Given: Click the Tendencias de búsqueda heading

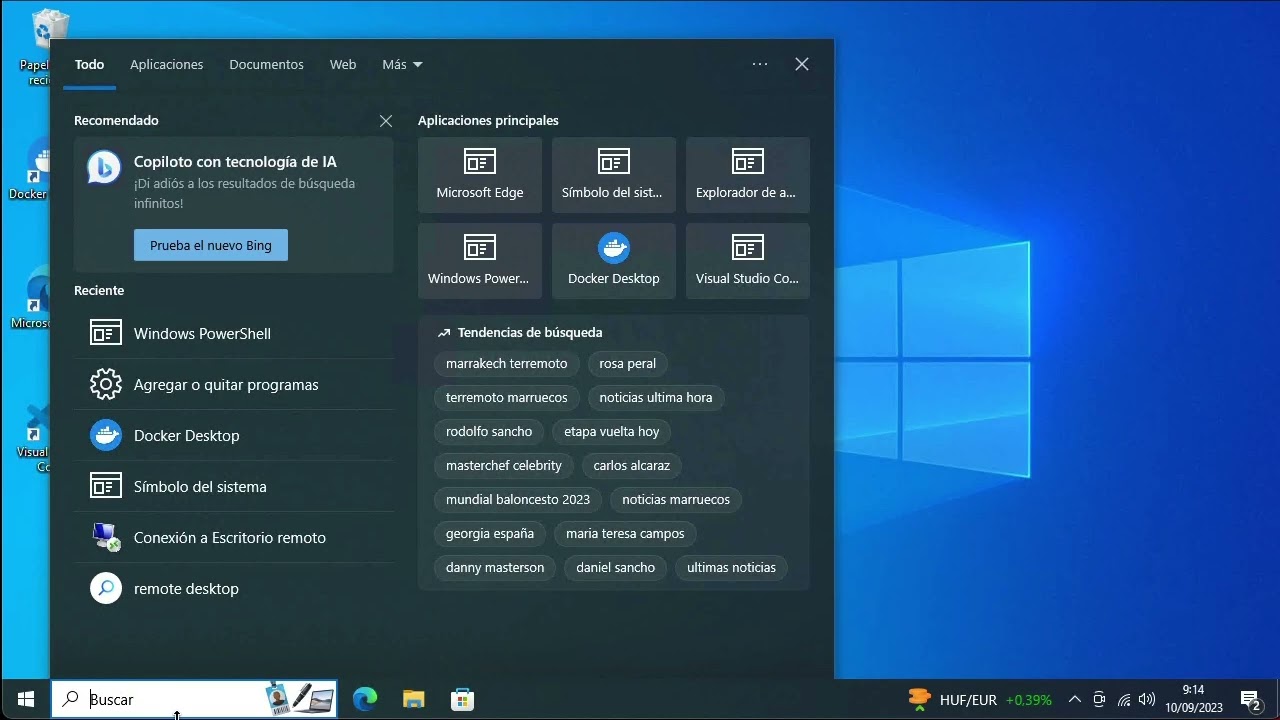Looking at the screenshot, I should click(530, 332).
